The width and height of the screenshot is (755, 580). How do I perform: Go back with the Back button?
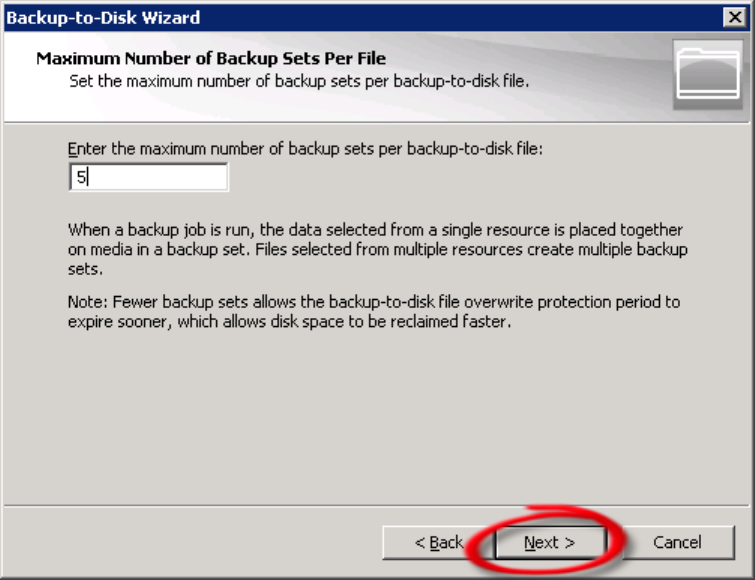click(x=438, y=543)
